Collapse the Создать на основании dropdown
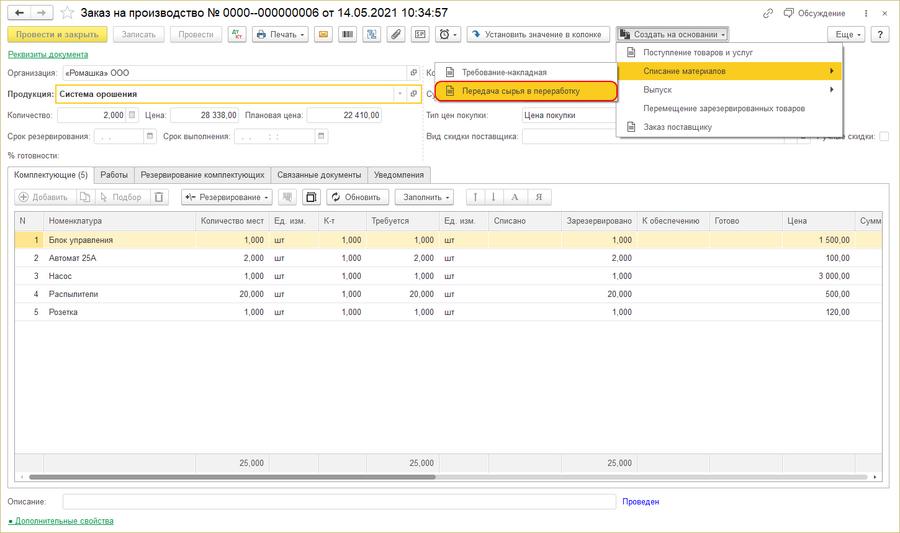Screen dimensions: 900x533 pos(673,34)
